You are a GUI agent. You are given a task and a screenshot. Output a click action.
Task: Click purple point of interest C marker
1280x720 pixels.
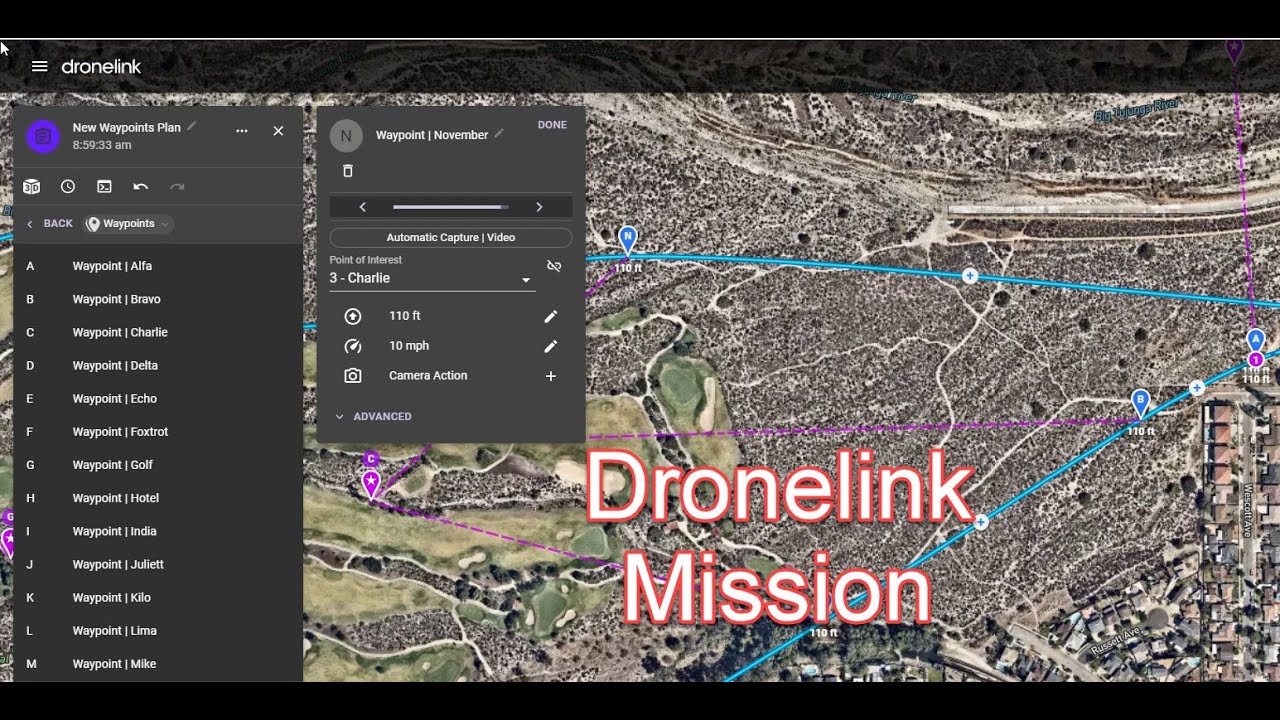pyautogui.click(x=371, y=474)
